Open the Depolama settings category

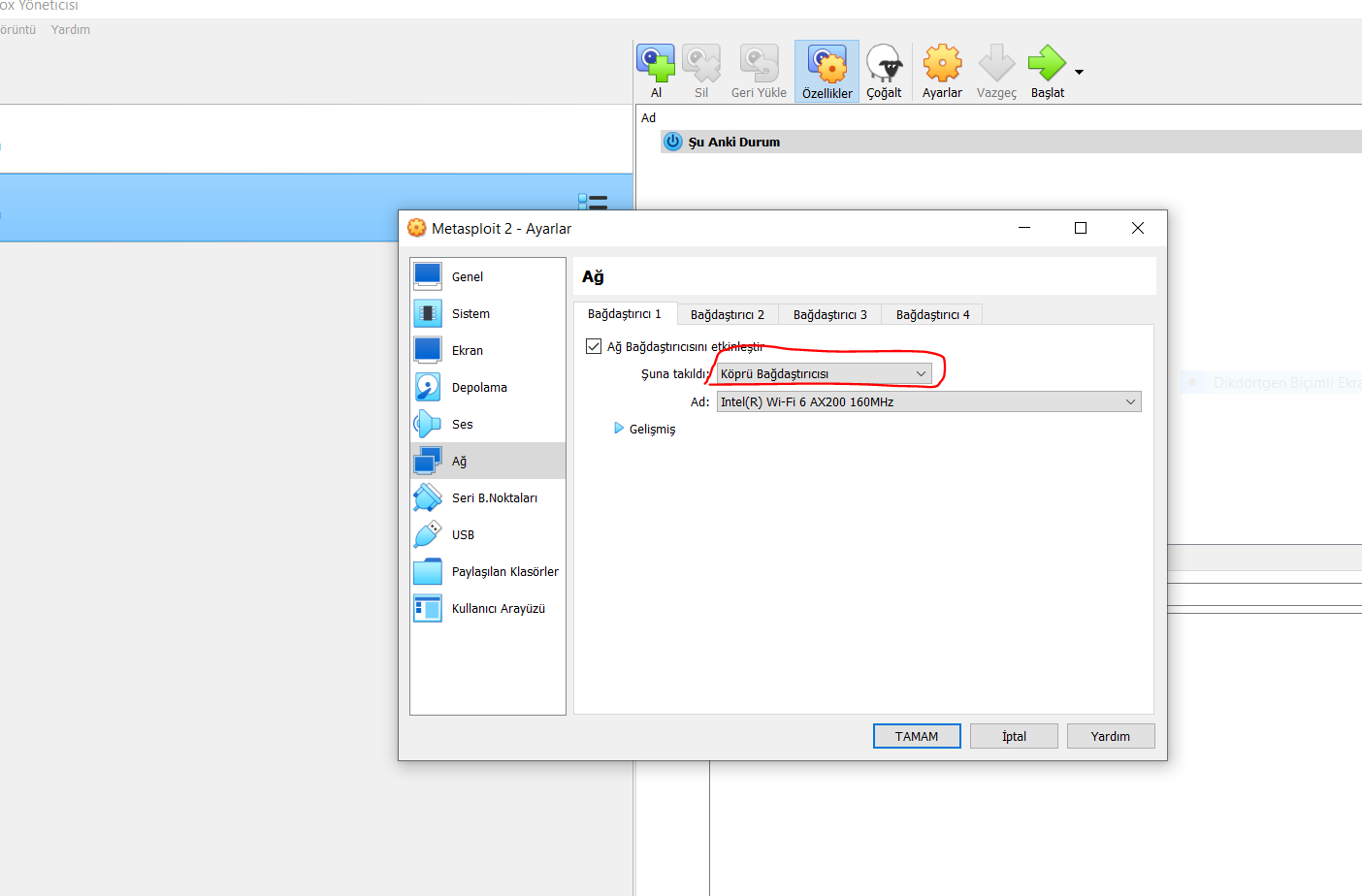488,387
